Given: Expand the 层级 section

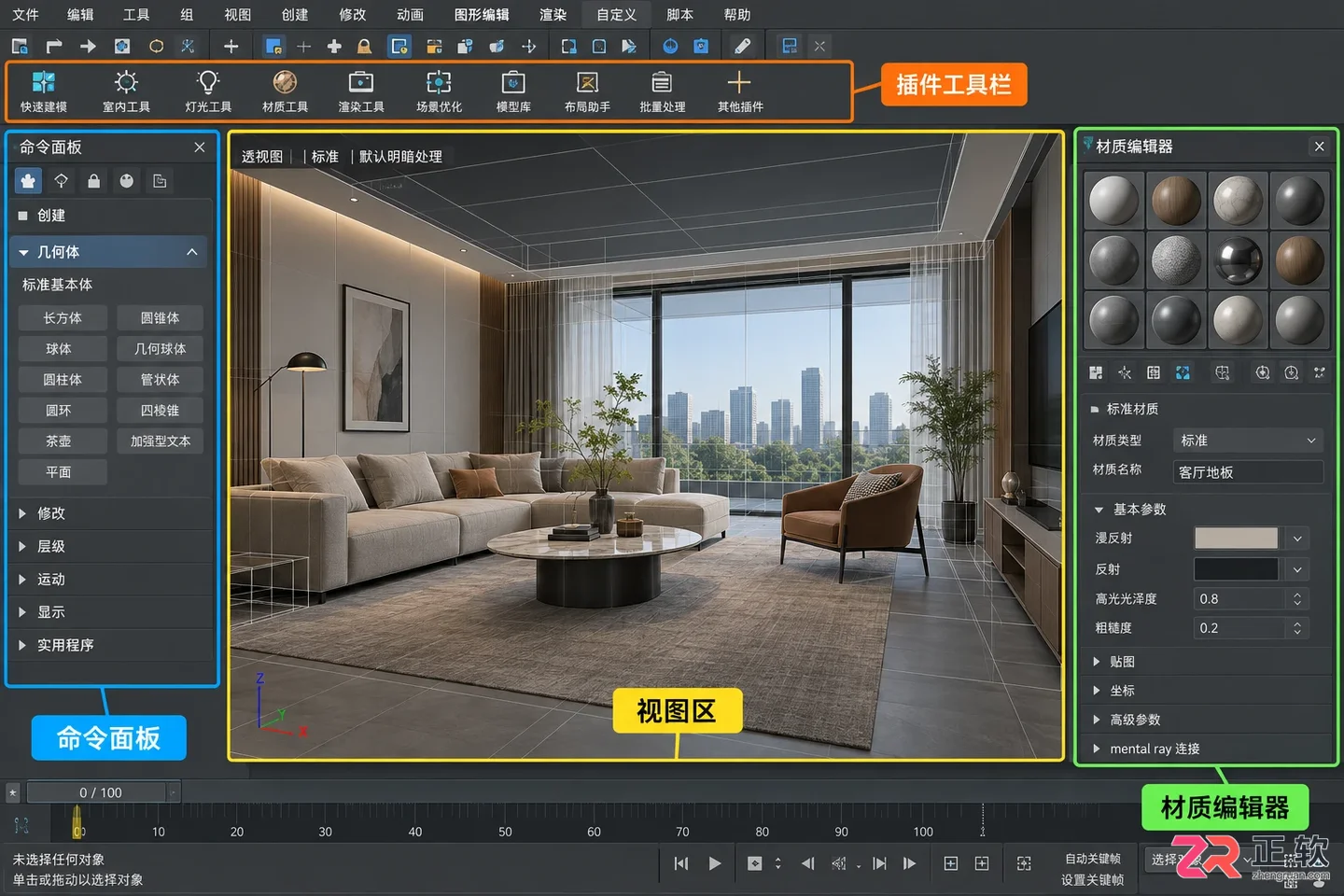Looking at the screenshot, I should 110,546.
